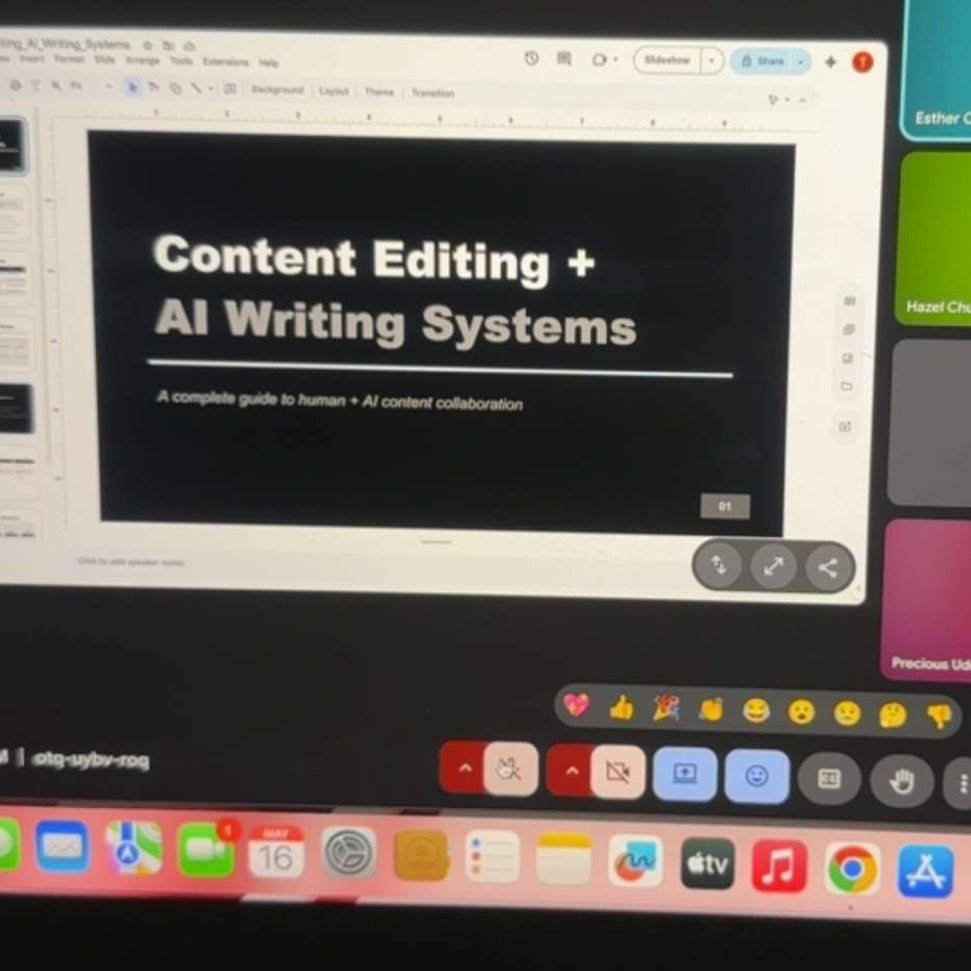971x971 pixels.
Task: Click the Transition toolbar button
Action: (x=433, y=93)
